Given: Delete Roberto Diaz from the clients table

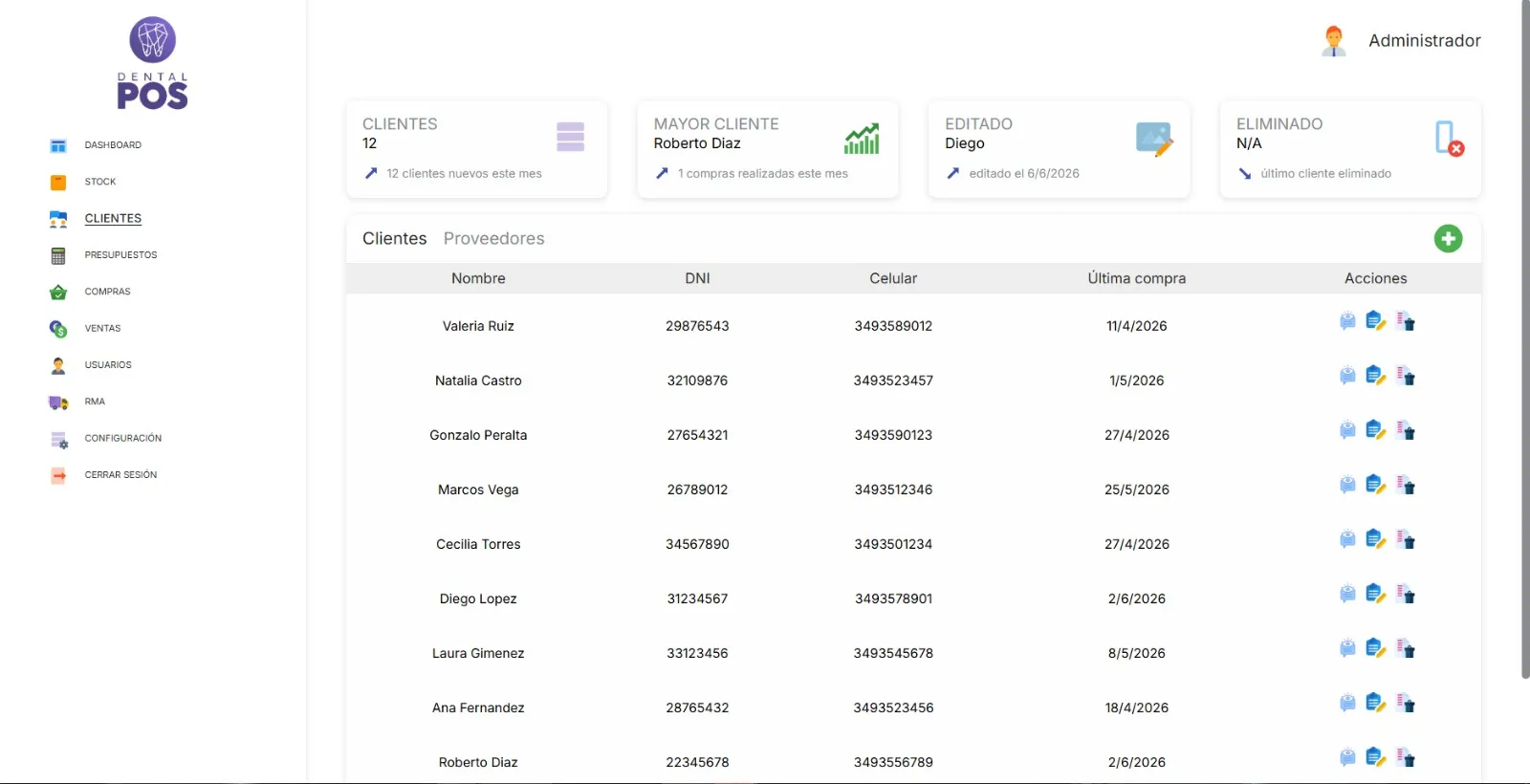Looking at the screenshot, I should pyautogui.click(x=1406, y=757).
